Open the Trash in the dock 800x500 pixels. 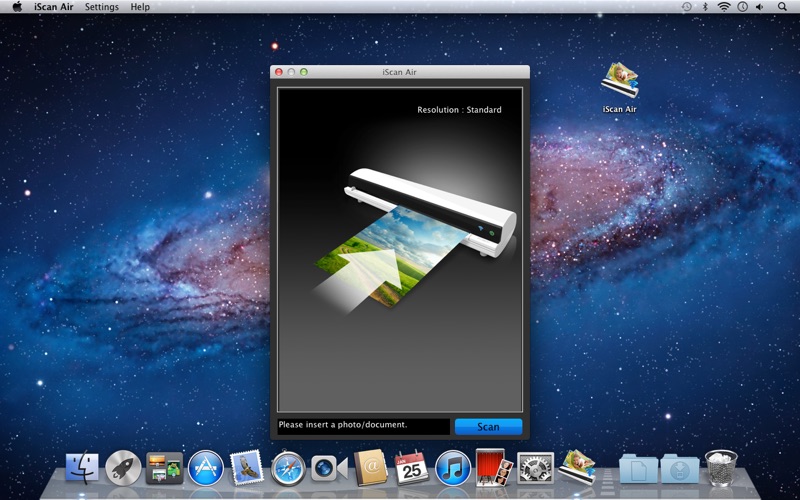[720, 467]
